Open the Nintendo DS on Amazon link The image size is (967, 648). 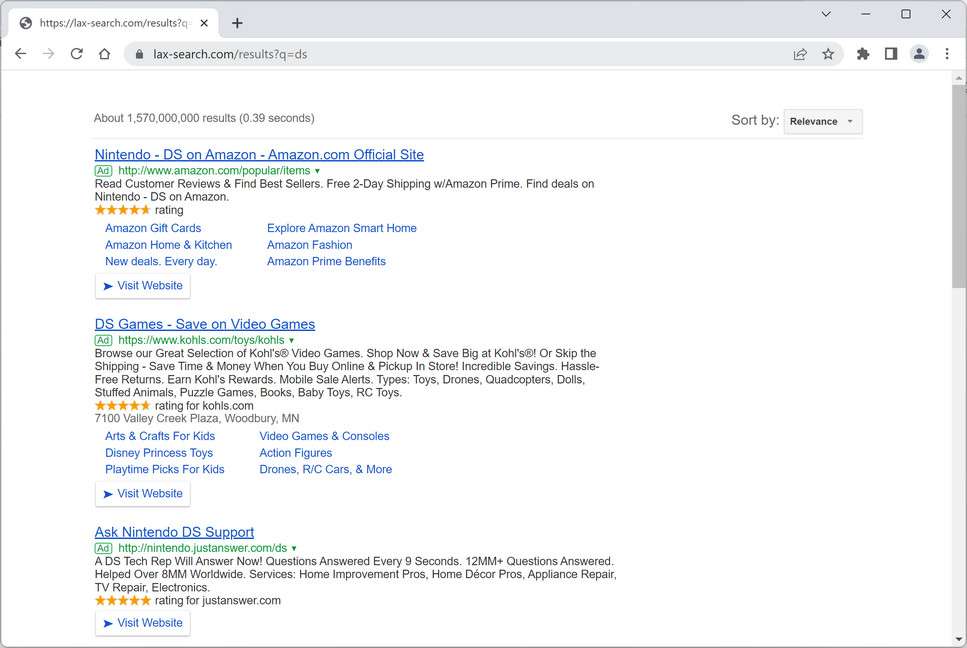[x=259, y=155]
